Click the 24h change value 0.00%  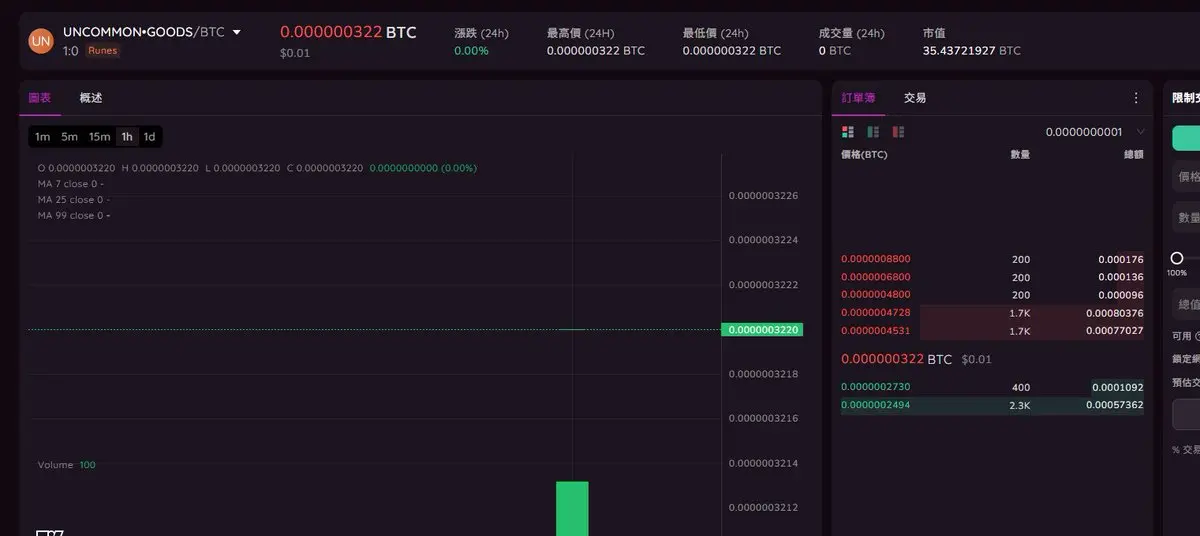click(x=471, y=51)
